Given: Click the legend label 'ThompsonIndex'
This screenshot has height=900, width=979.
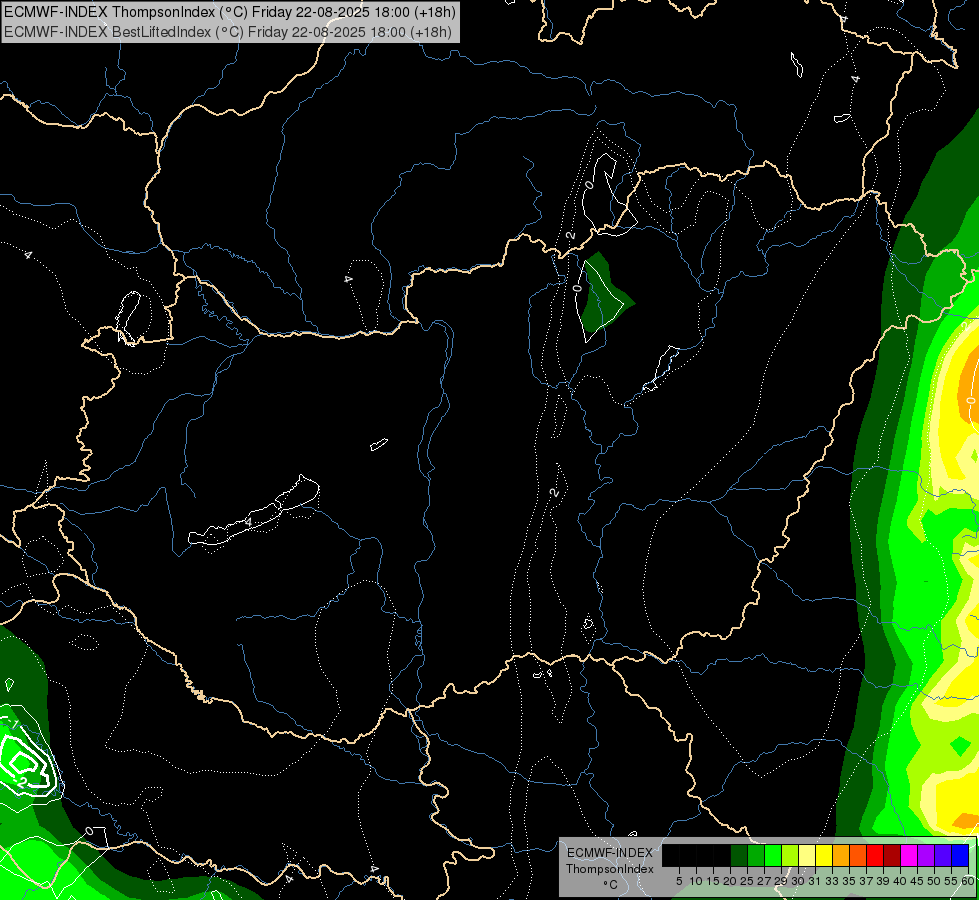Looking at the screenshot, I should click(610, 869).
